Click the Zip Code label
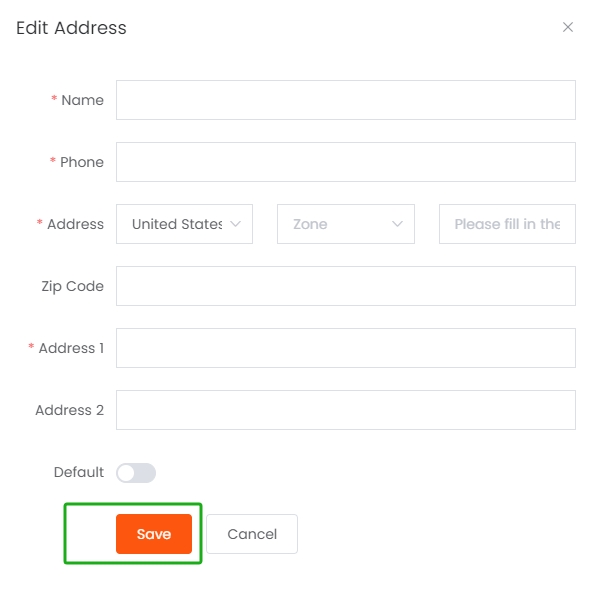Viewport: 595px width, 597px height. (x=72, y=286)
